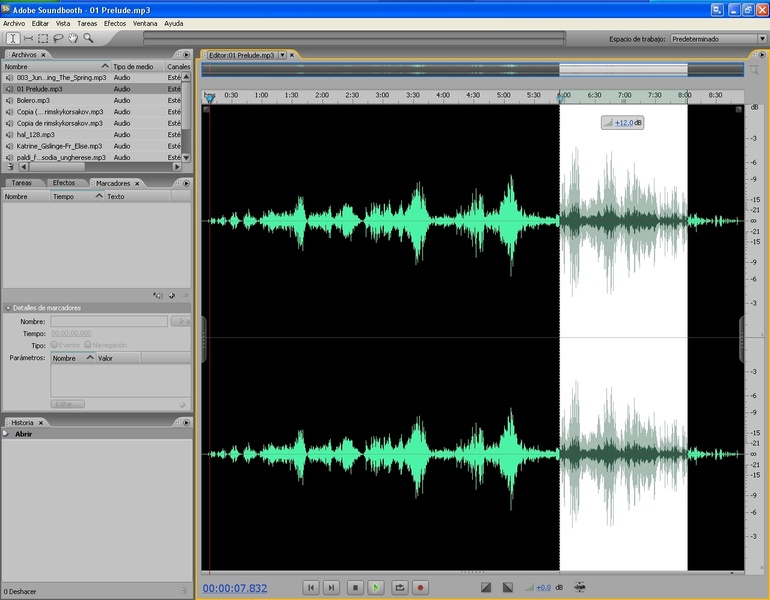Select the Lasso tool
770x600 pixels.
coord(58,38)
